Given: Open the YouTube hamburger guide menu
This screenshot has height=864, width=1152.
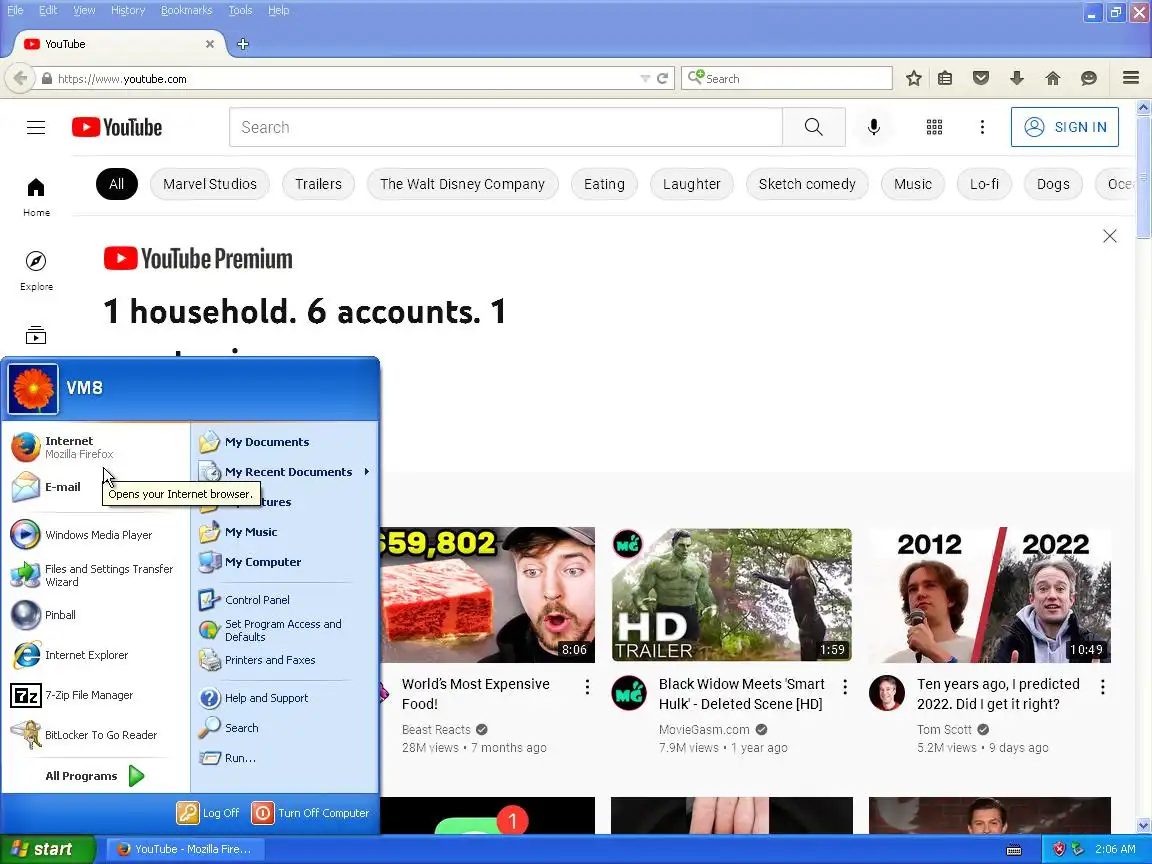Looking at the screenshot, I should (36, 127).
